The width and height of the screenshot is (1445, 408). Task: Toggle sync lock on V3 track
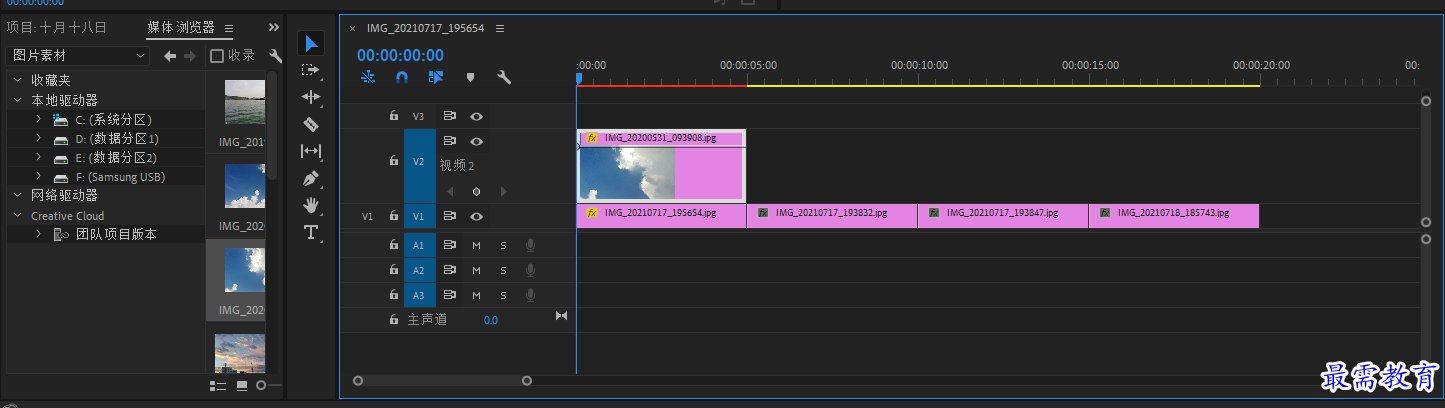coord(450,116)
